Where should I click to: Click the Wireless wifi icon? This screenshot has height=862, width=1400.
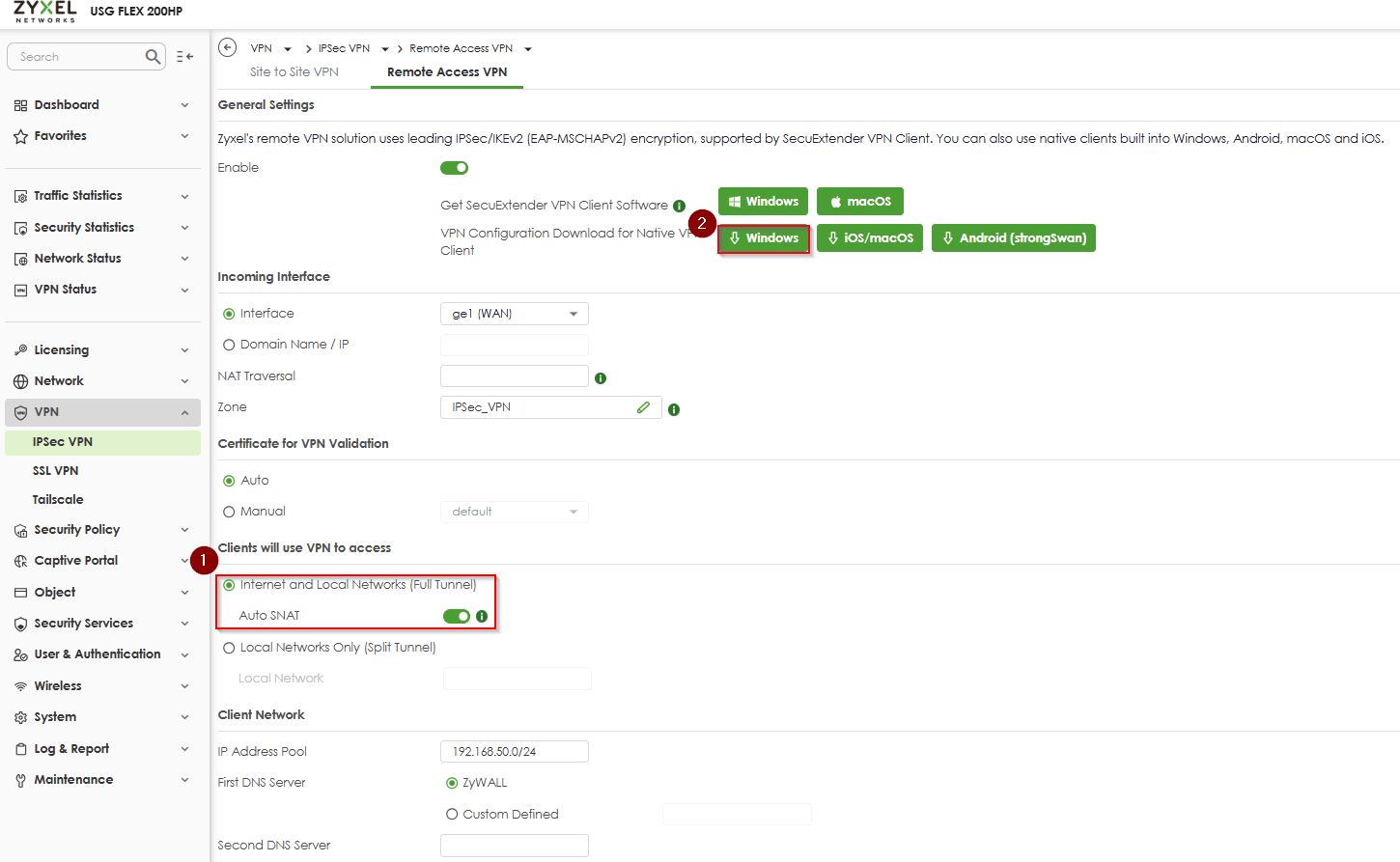[x=20, y=686]
